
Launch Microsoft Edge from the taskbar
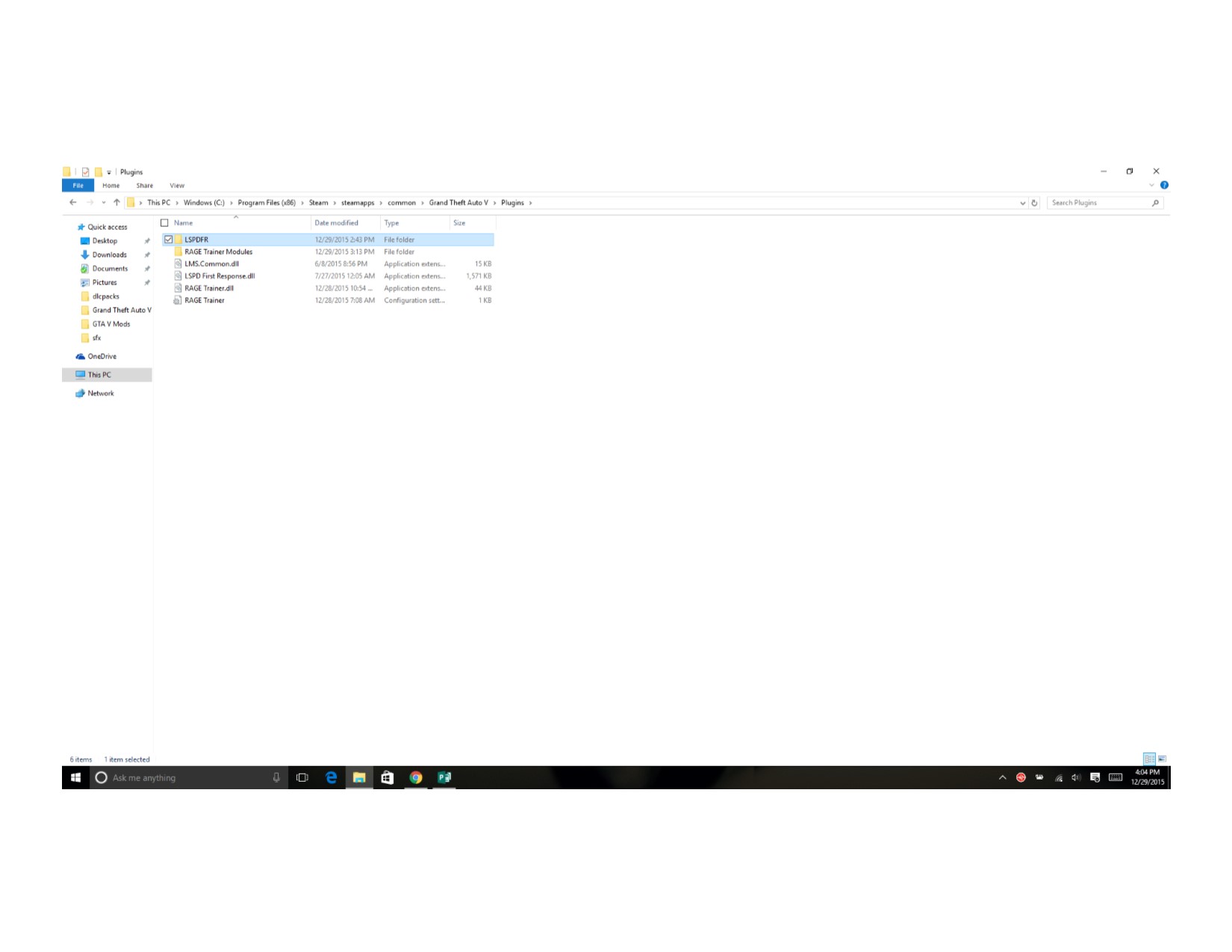coord(331,777)
